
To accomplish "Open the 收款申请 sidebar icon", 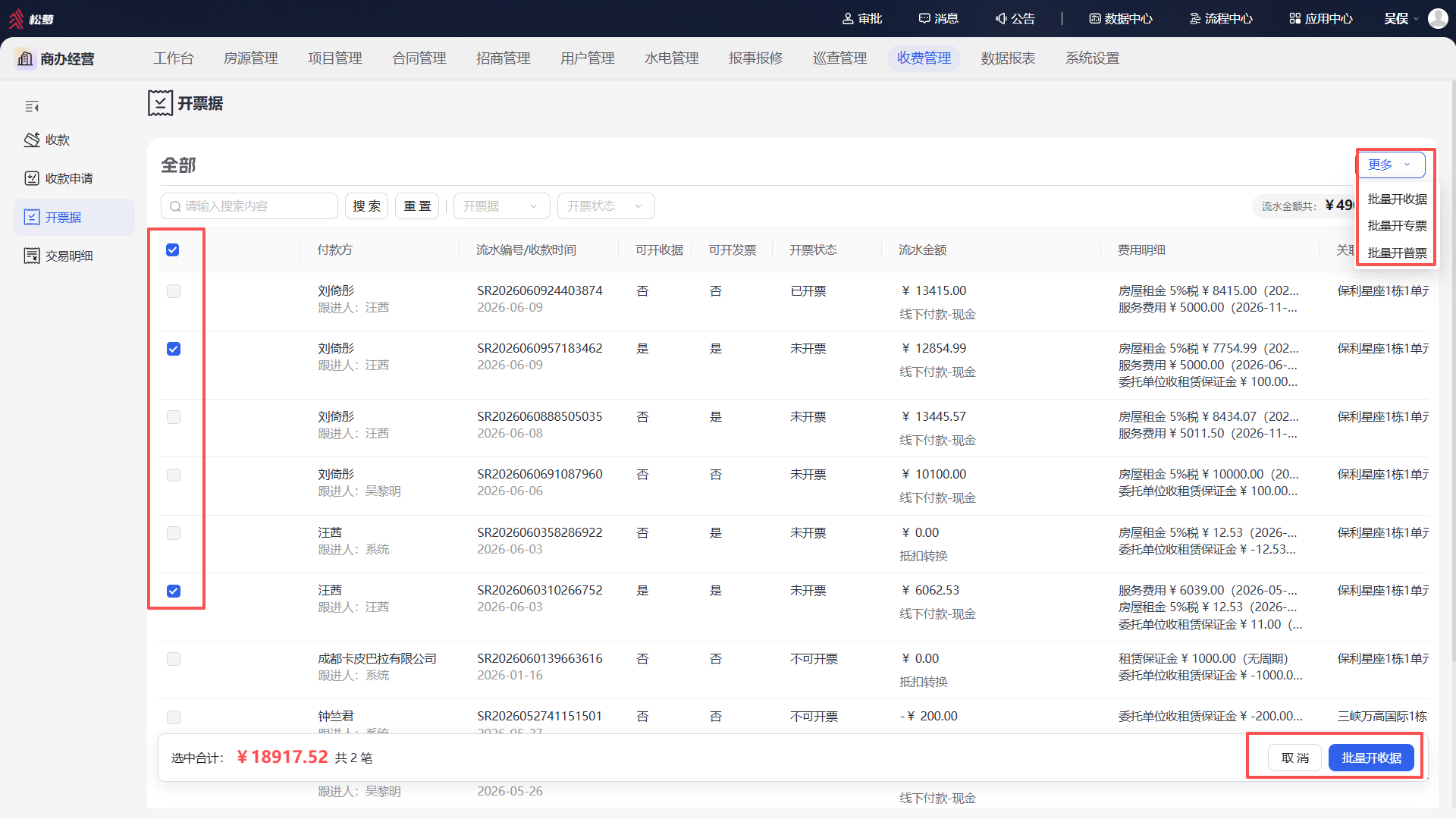I will (x=32, y=178).
